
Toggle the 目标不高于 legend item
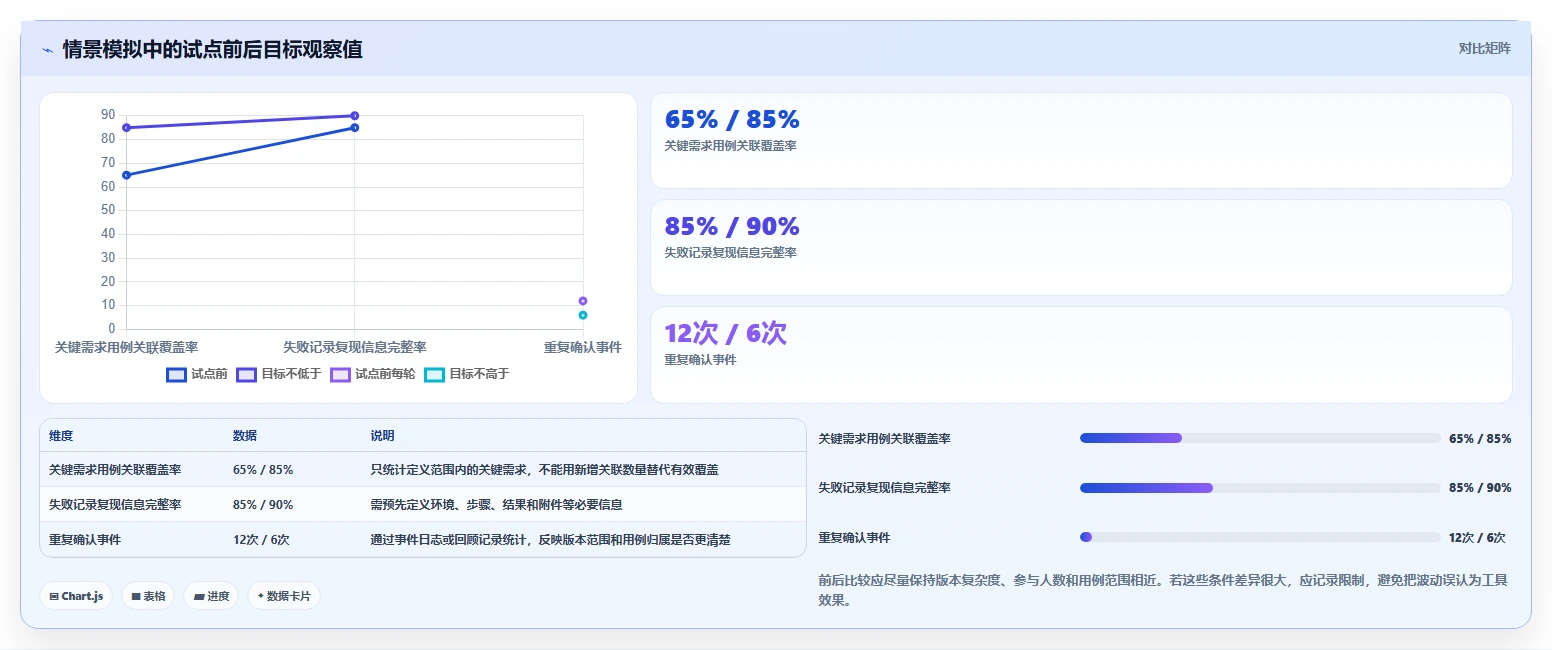467,374
